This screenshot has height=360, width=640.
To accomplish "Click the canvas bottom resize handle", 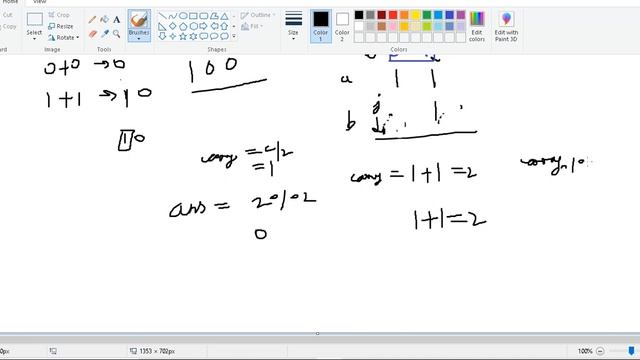I will tap(318, 333).
